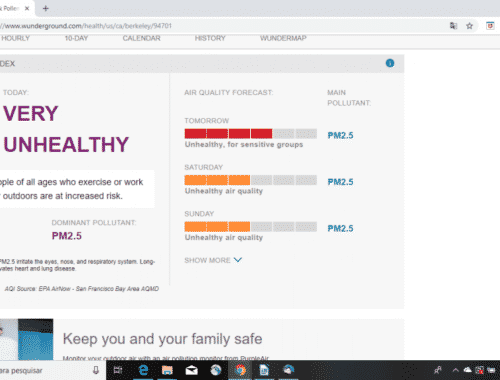Image resolution: width=500 pixels, height=380 pixels.
Task: Click 'Keep you and your family safe' heading
Action: (x=162, y=339)
